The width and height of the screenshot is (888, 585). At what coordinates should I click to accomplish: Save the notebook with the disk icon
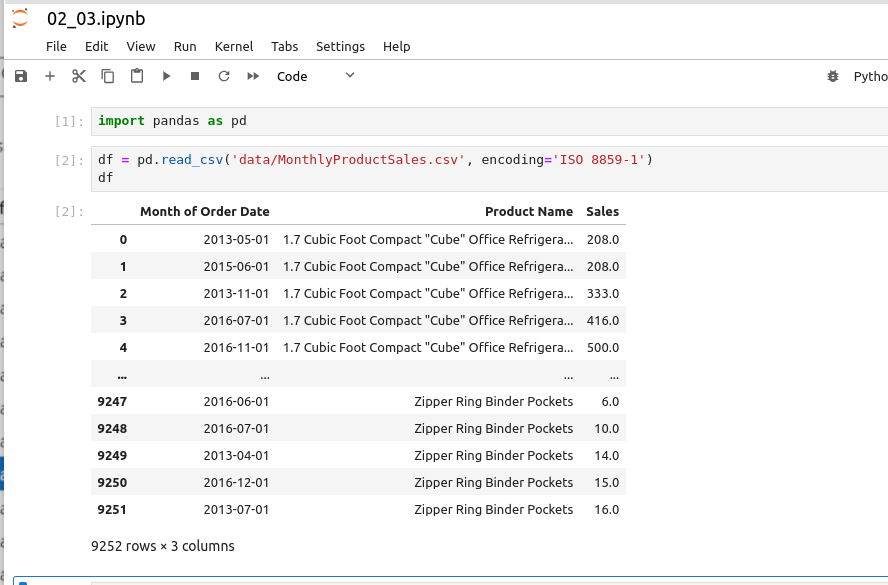click(x=21, y=76)
